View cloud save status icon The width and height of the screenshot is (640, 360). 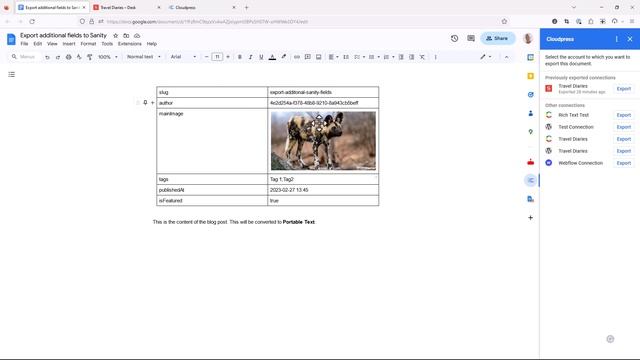(137, 36)
